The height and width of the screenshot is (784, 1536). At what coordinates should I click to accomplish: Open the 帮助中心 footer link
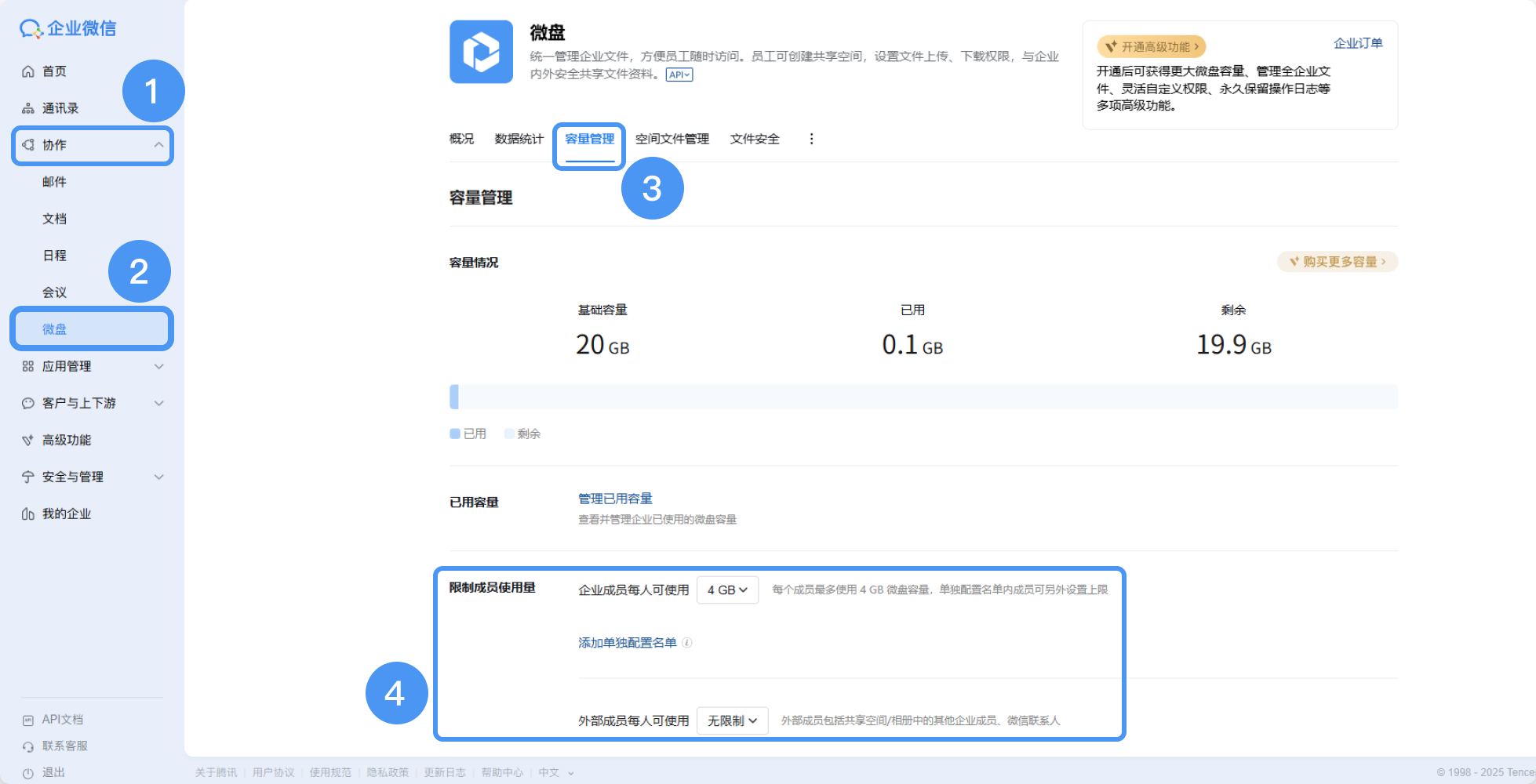[502, 772]
